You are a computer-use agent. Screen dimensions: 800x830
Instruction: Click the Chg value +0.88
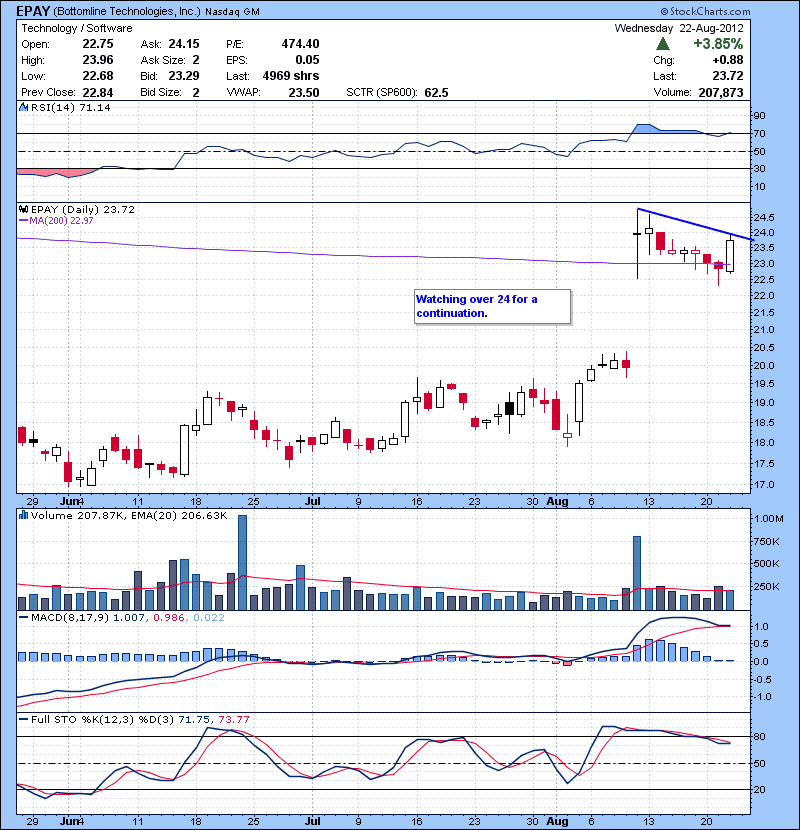coord(727,60)
